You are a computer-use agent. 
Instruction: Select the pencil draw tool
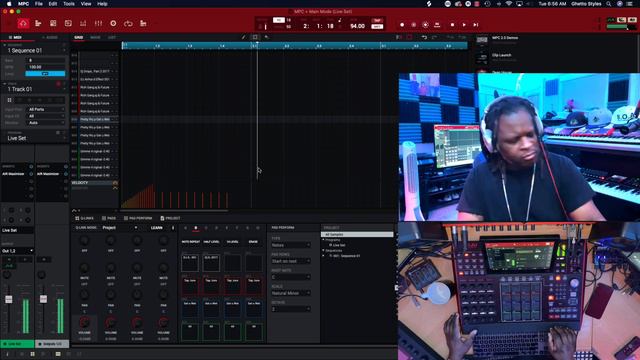point(244,37)
